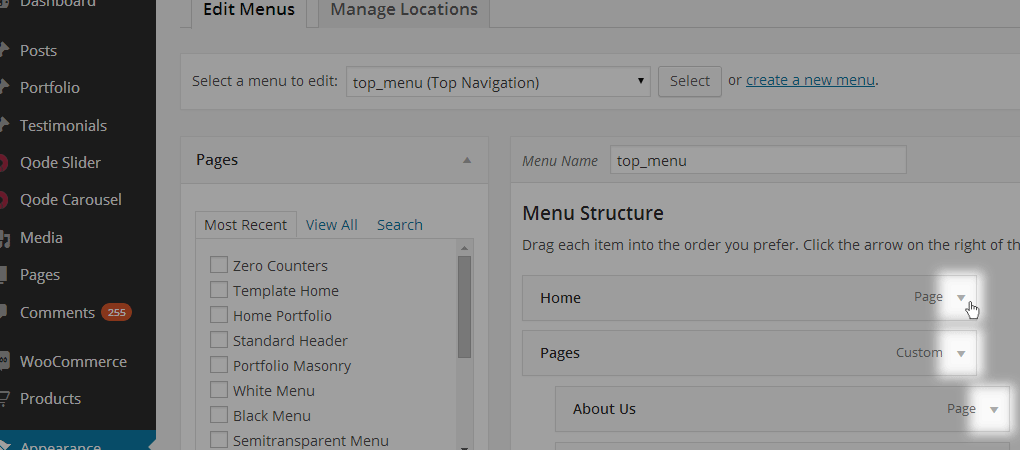Click the Portfolio pin icon
This screenshot has width=1020, height=450.
point(4,88)
